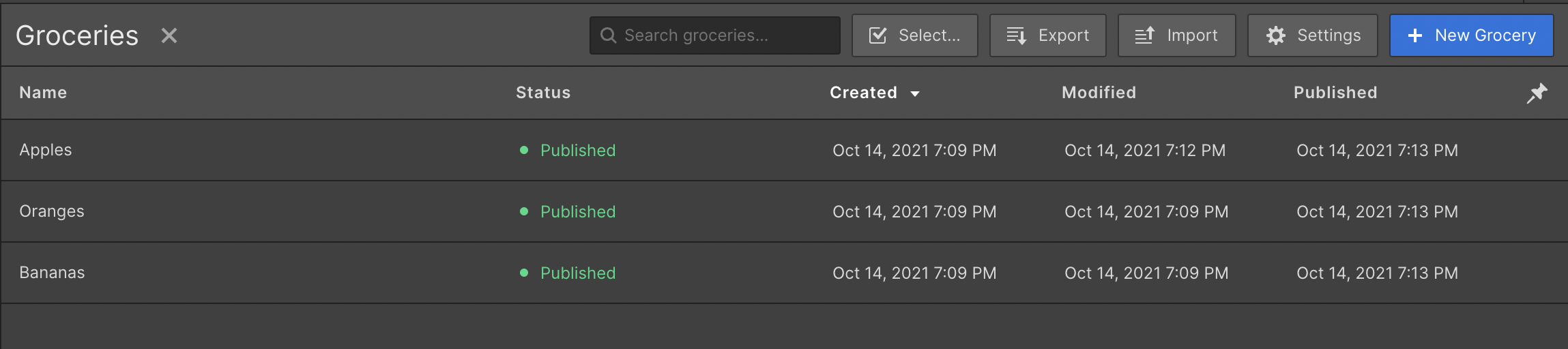Image resolution: width=1568 pixels, height=349 pixels.
Task: Sort by the Status column header
Action: pyautogui.click(x=543, y=93)
